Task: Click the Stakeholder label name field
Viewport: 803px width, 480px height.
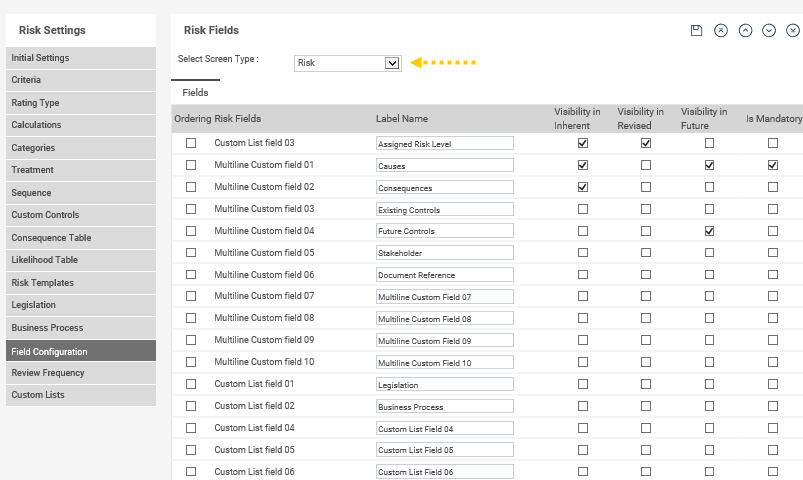Action: pos(444,254)
